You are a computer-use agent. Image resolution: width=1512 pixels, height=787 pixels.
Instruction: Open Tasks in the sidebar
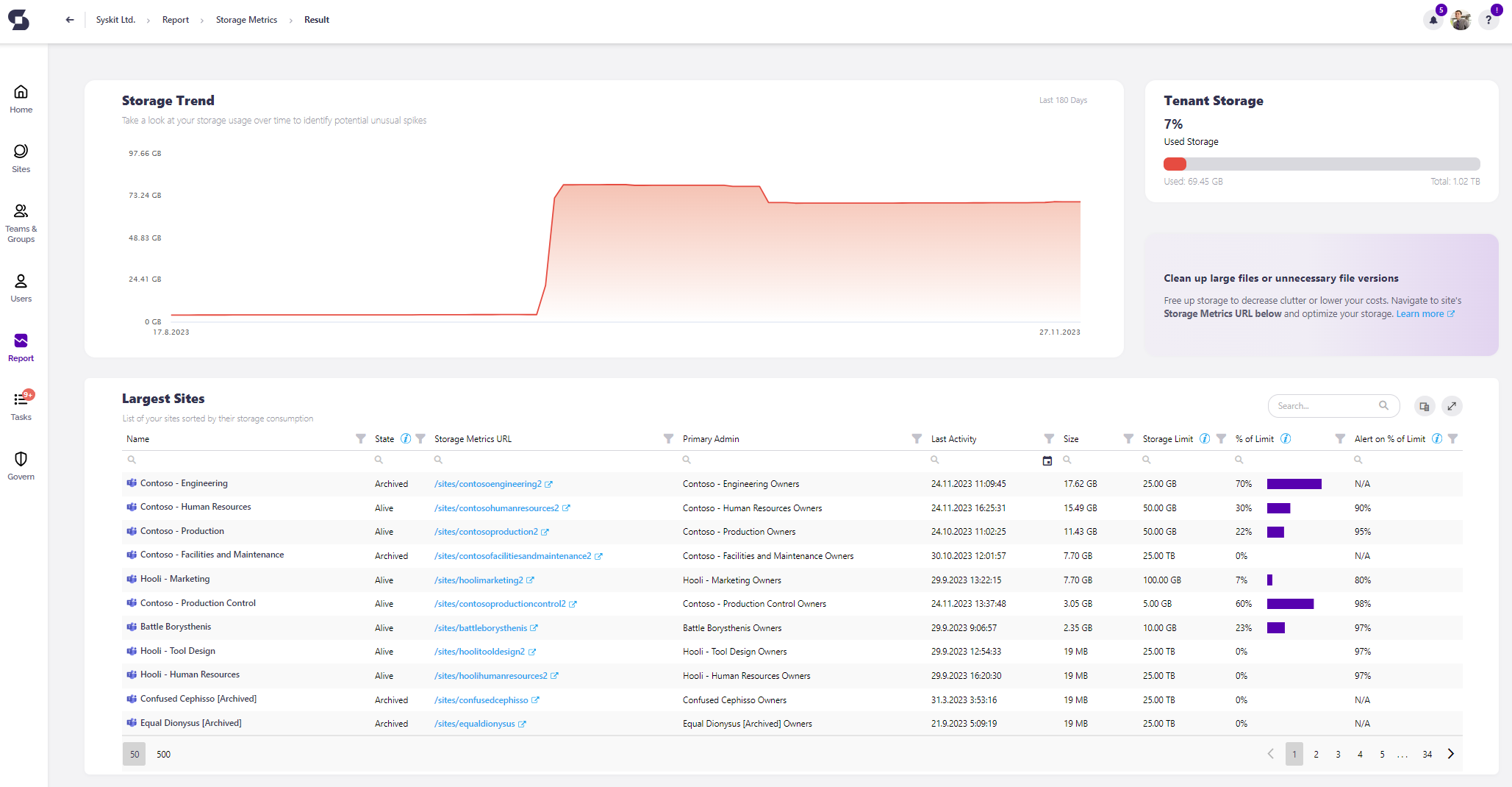pyautogui.click(x=21, y=407)
